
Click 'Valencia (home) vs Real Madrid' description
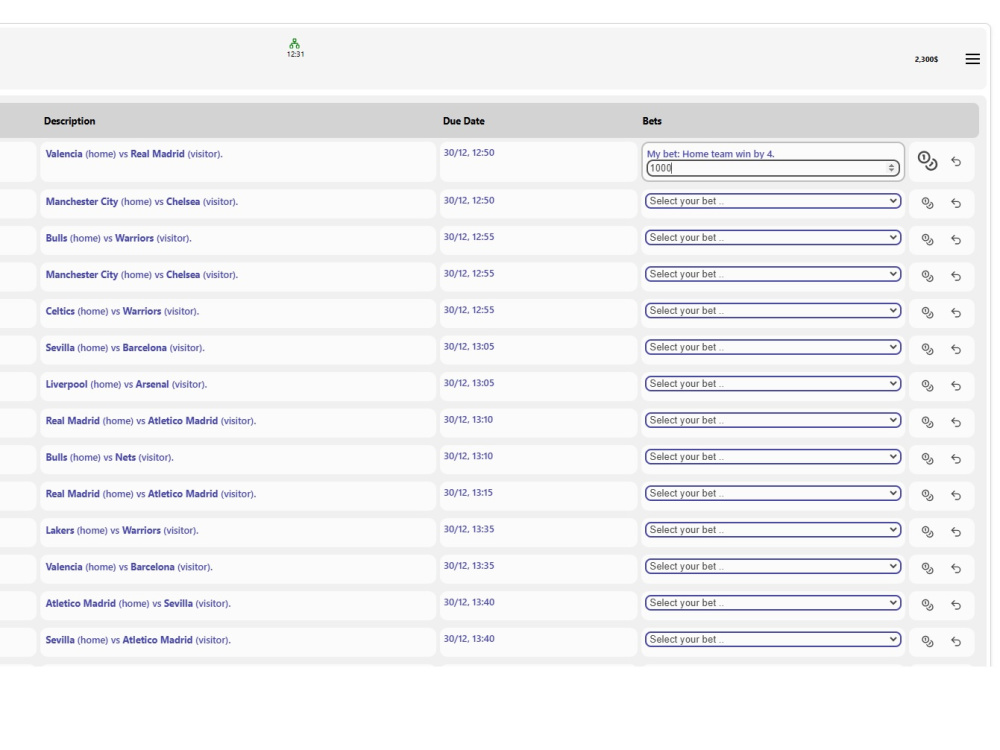(x=134, y=154)
